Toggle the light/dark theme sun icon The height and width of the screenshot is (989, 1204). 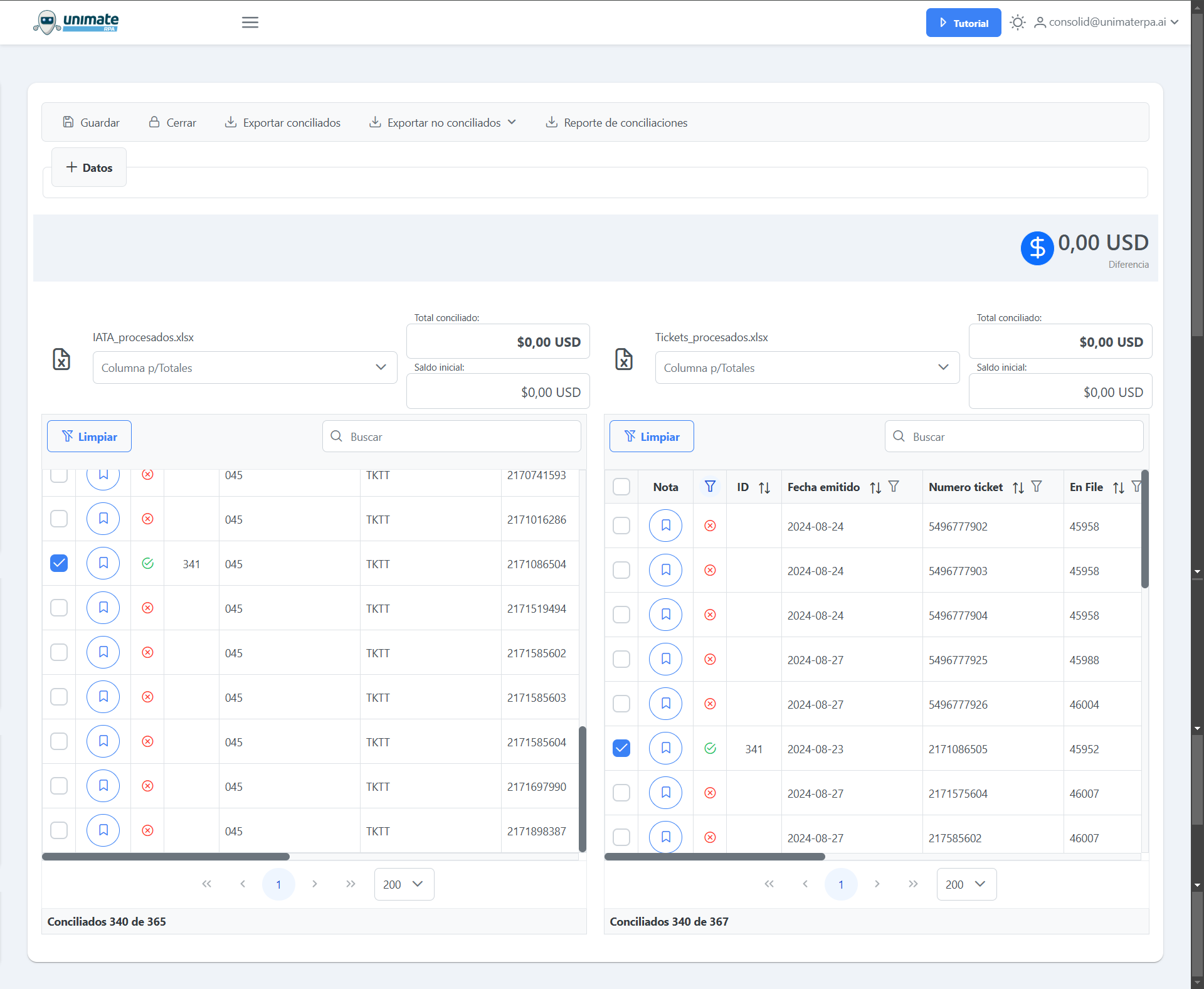(1018, 23)
